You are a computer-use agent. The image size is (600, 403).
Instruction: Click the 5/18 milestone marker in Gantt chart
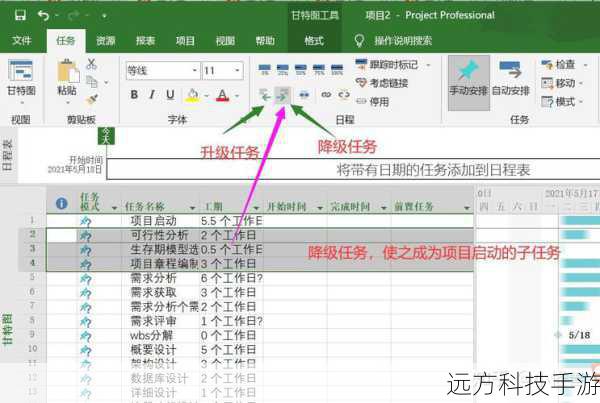pos(558,335)
